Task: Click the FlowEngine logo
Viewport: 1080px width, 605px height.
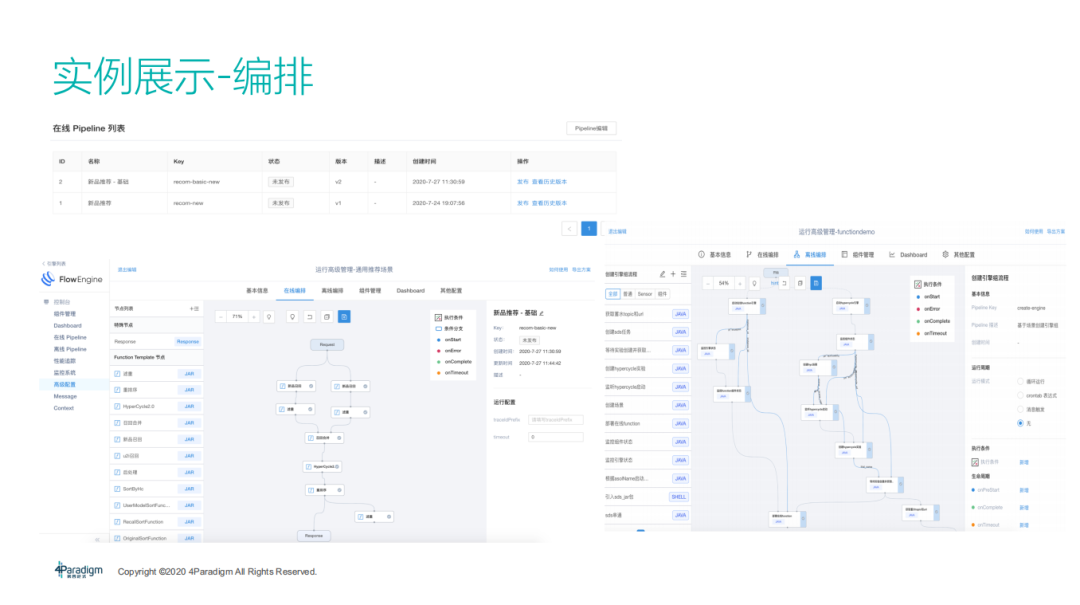Action: 71,279
